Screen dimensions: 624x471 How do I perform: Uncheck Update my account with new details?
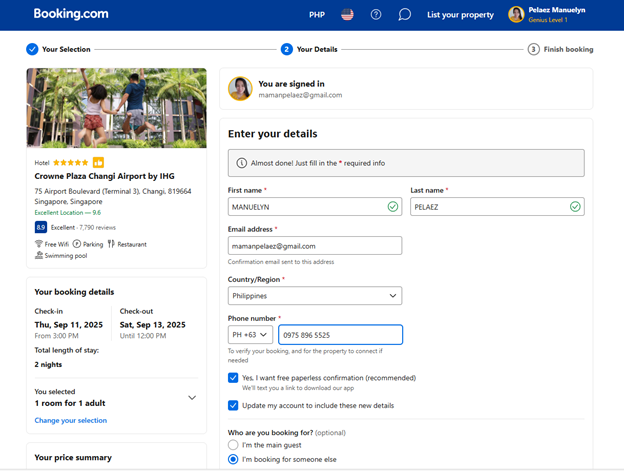tap(233, 406)
